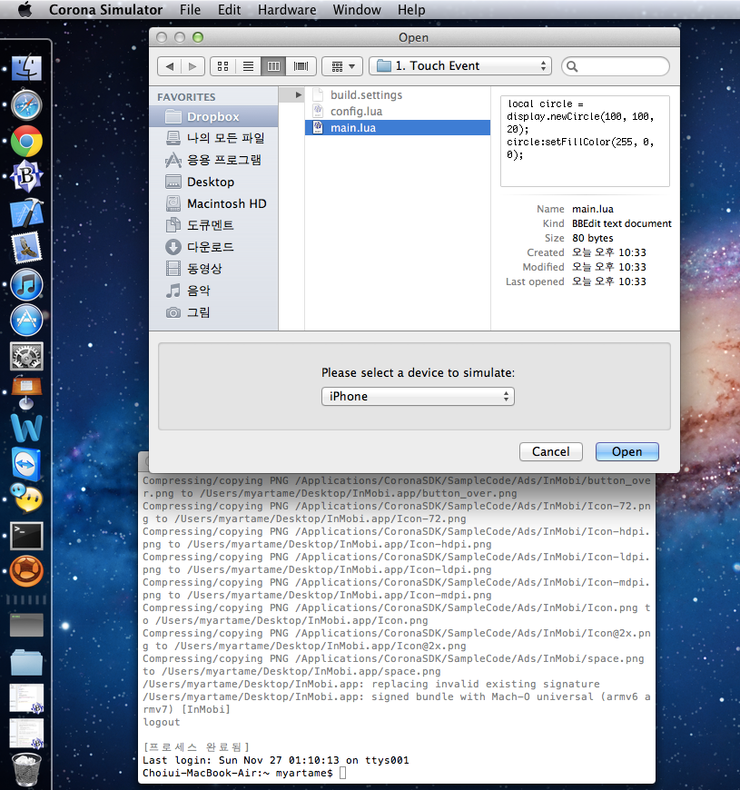Screen dimensions: 740x790
Task: Select Desktop in Favorites sidebar
Action: point(214,182)
